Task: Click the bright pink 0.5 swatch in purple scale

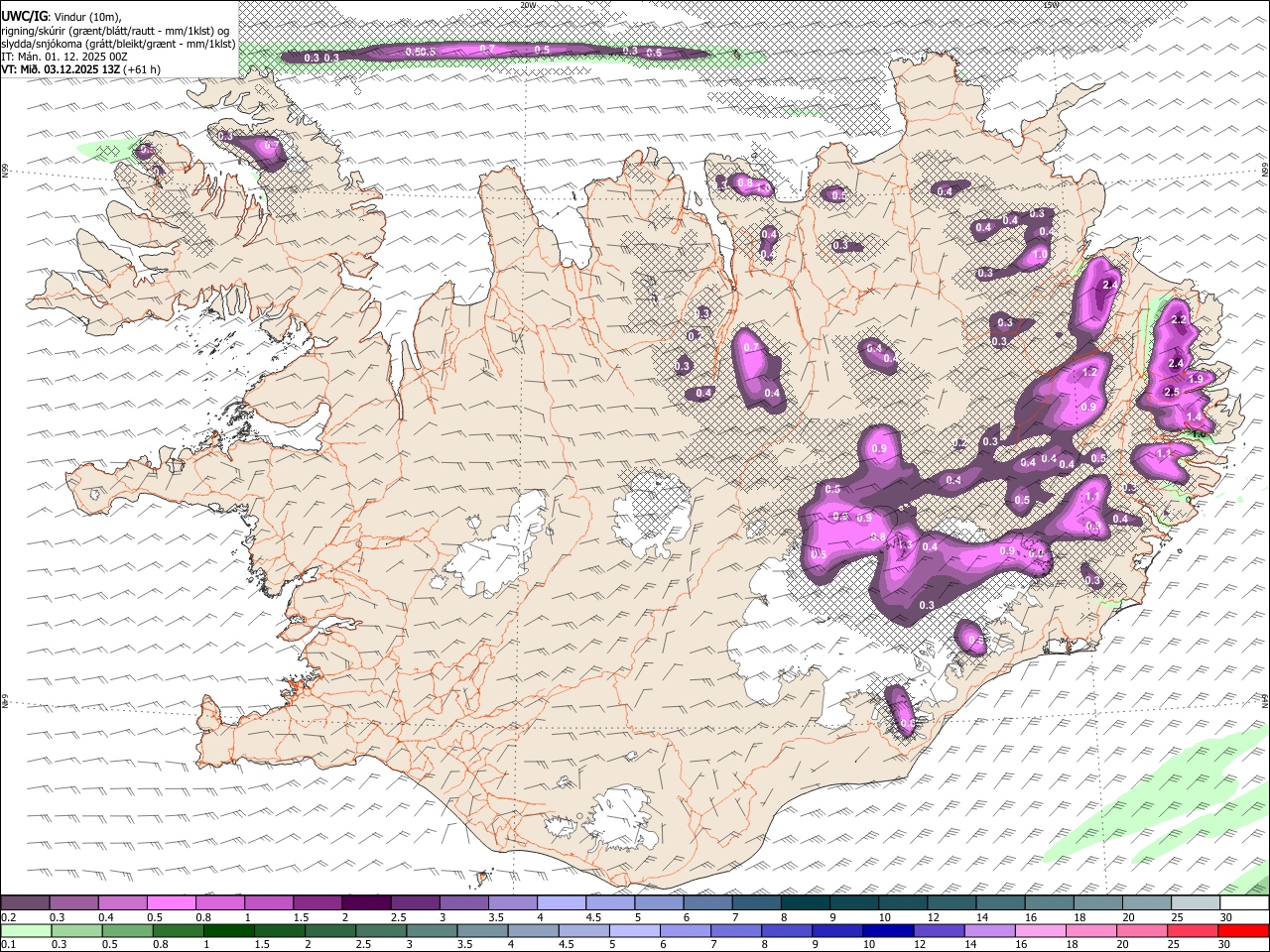Action: tap(171, 902)
